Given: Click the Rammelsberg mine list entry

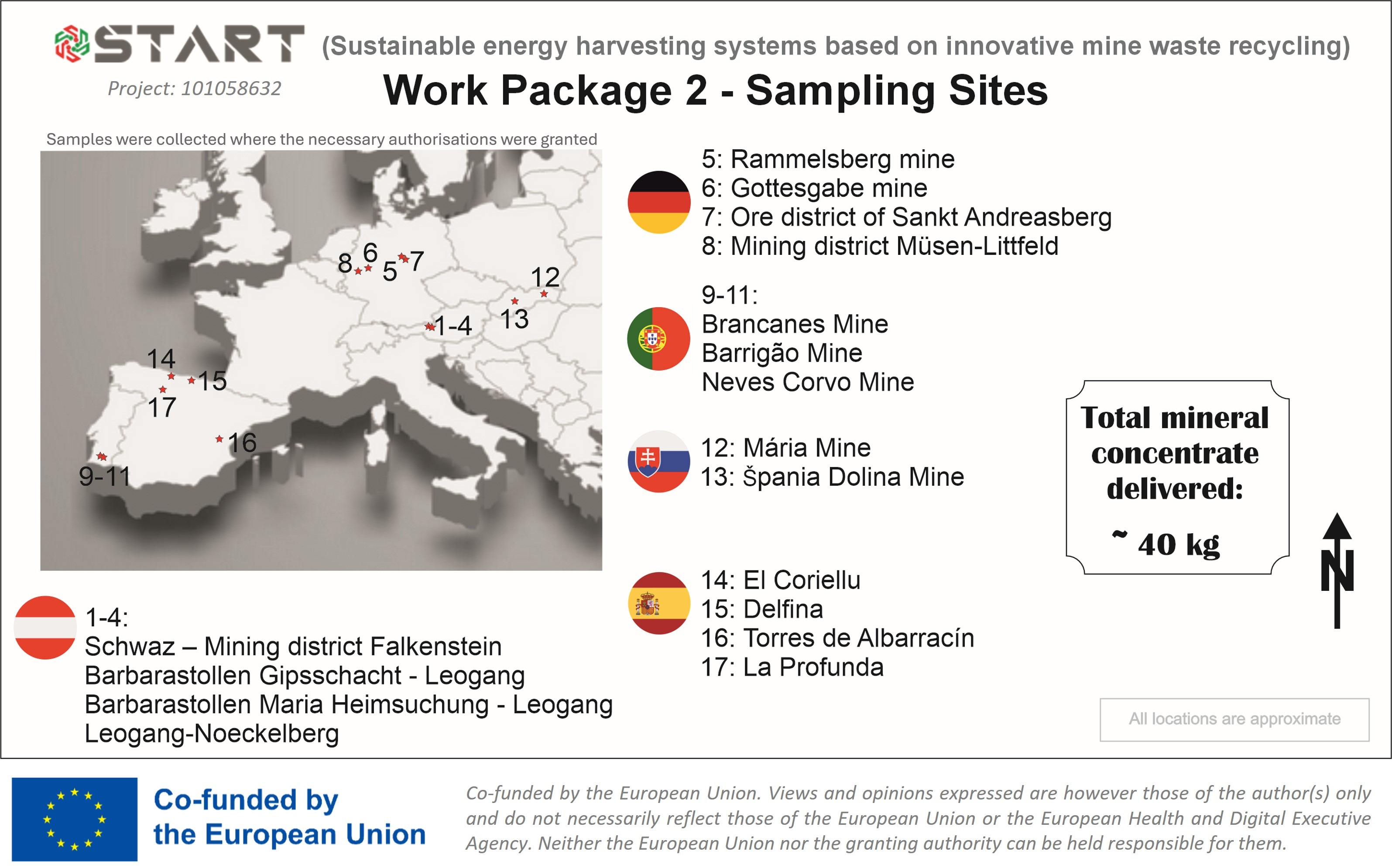Looking at the screenshot, I should (x=828, y=160).
